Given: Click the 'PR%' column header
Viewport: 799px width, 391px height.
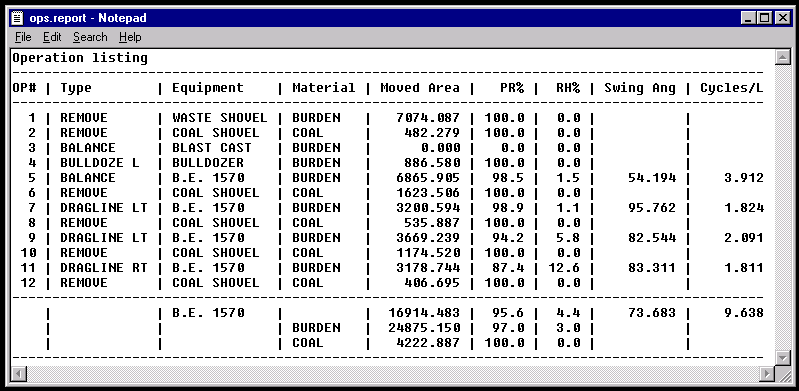Looking at the screenshot, I should [x=512, y=88].
